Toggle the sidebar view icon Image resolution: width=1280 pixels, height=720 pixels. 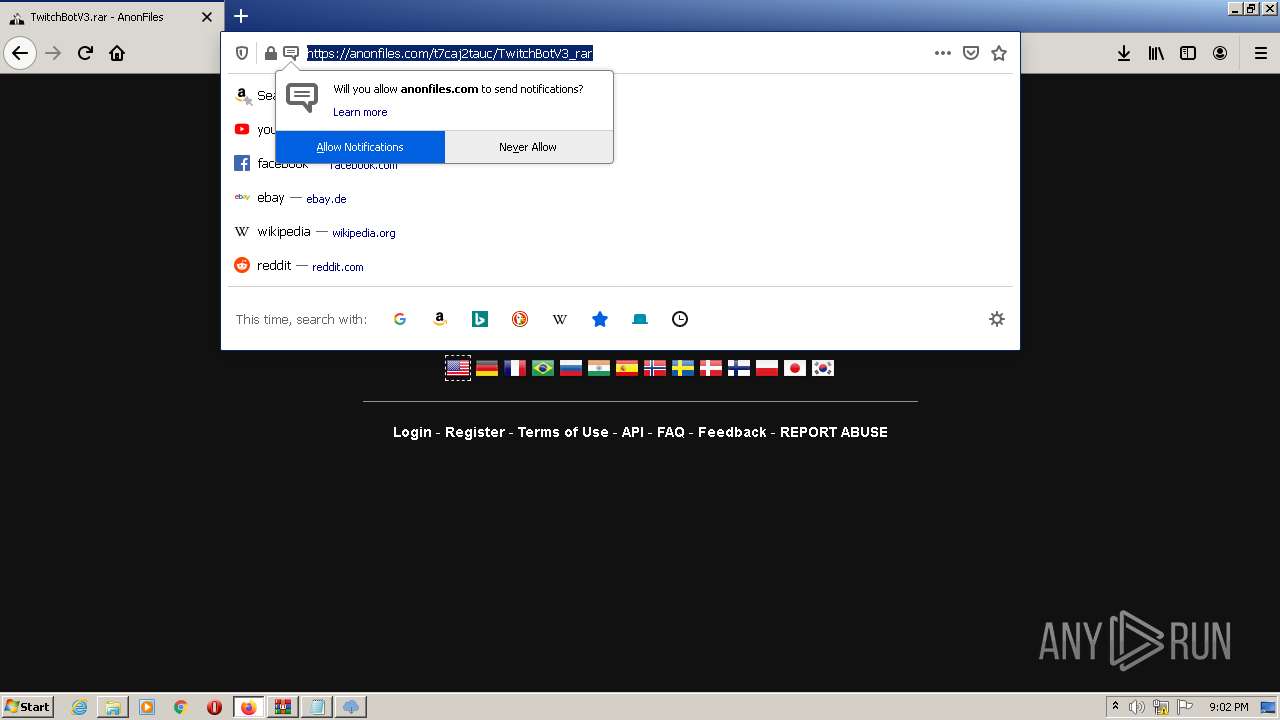point(1188,53)
